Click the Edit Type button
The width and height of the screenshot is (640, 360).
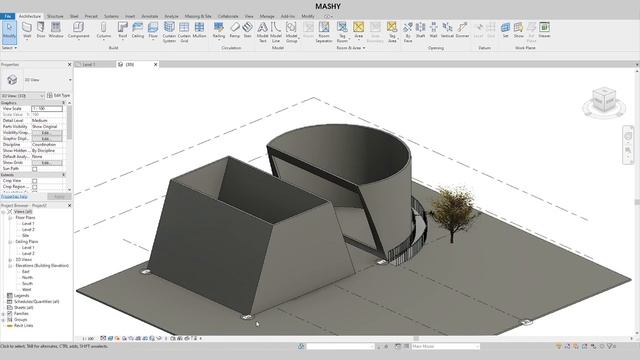click(58, 96)
